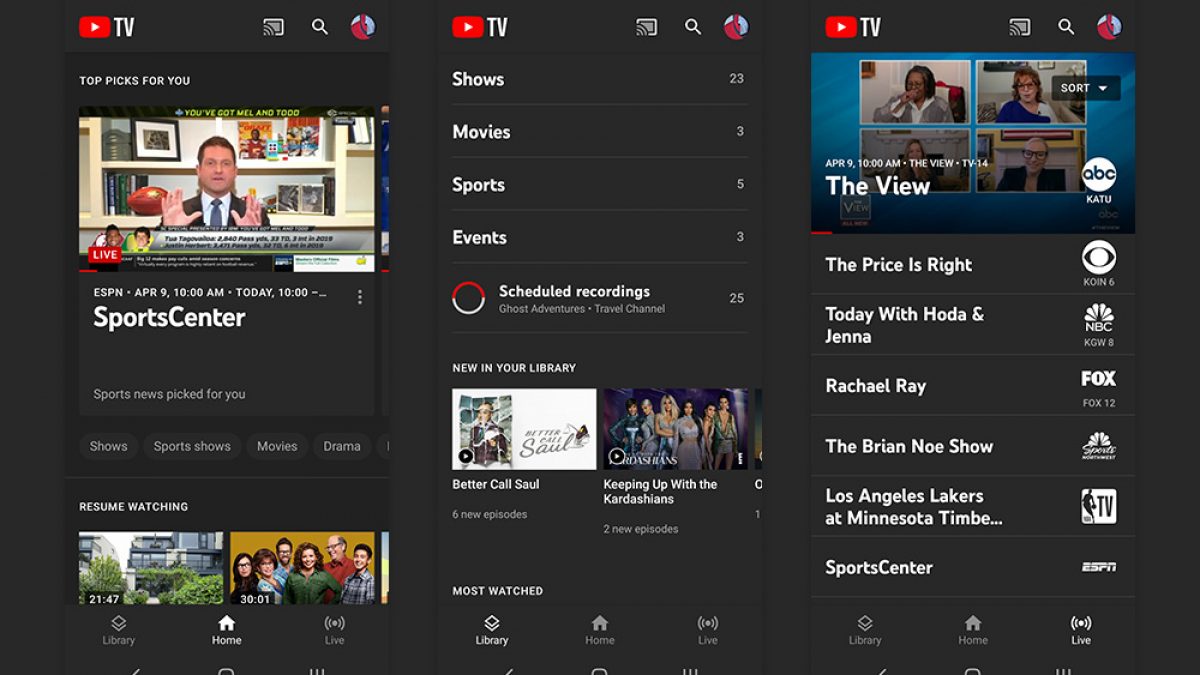Open the SORT dropdown on The View banner

click(1085, 88)
